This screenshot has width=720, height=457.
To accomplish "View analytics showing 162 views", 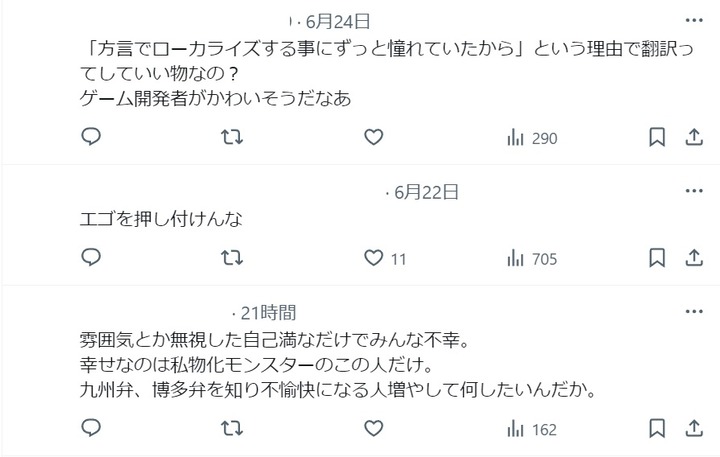I will pos(532,429).
